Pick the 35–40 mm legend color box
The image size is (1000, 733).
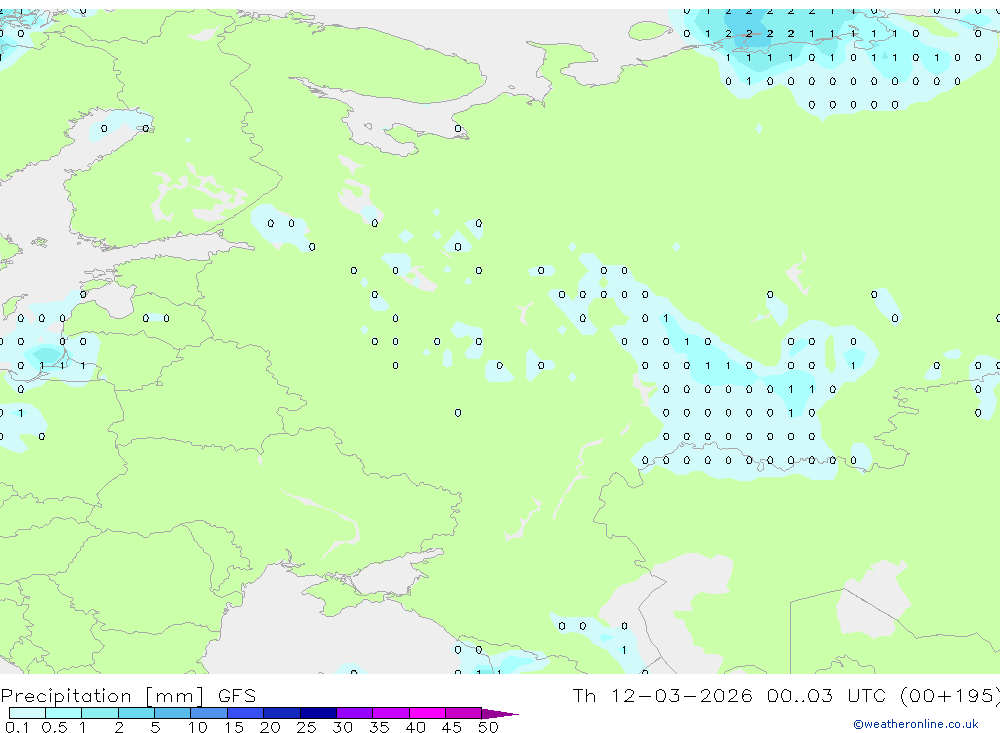pyautogui.click(x=391, y=713)
